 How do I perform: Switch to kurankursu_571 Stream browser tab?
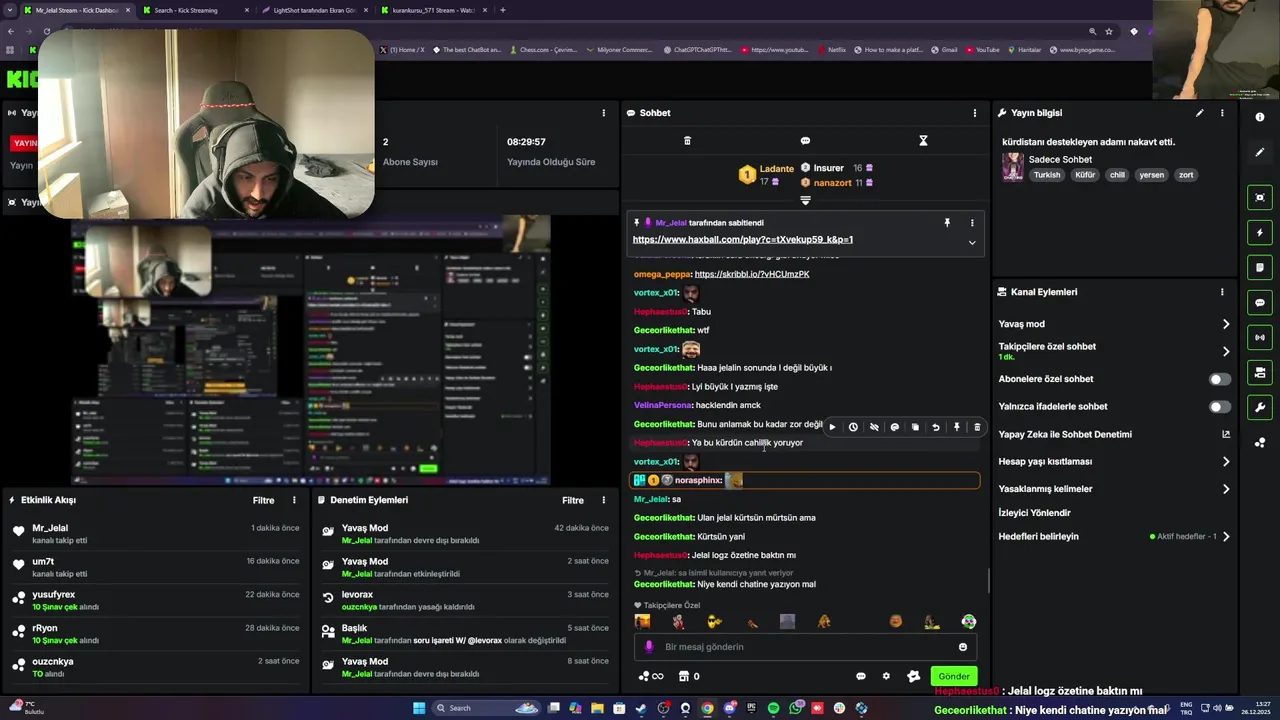tap(433, 10)
